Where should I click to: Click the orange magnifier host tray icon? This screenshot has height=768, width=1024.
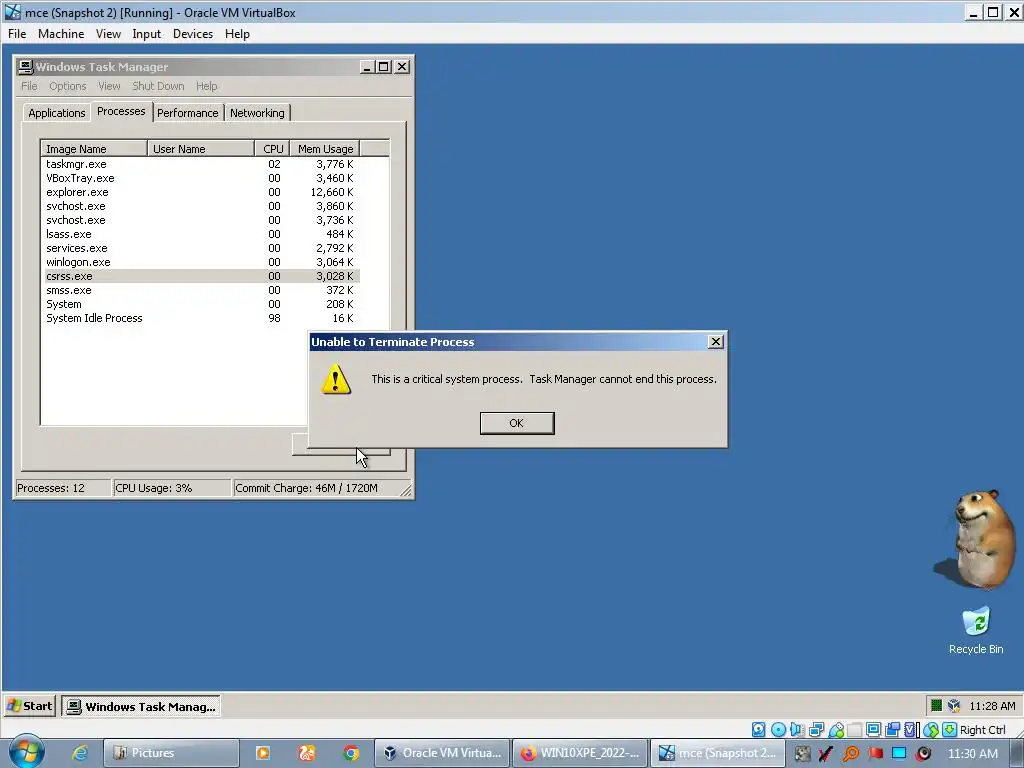[x=850, y=753]
